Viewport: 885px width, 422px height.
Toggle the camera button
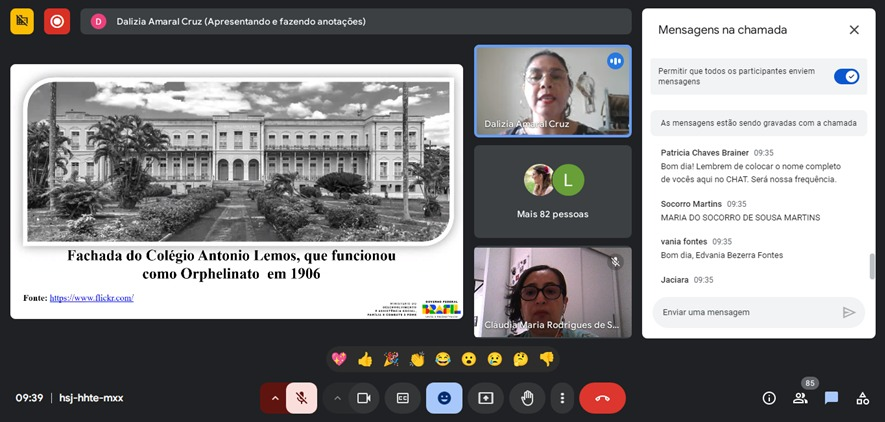pyautogui.click(x=363, y=398)
